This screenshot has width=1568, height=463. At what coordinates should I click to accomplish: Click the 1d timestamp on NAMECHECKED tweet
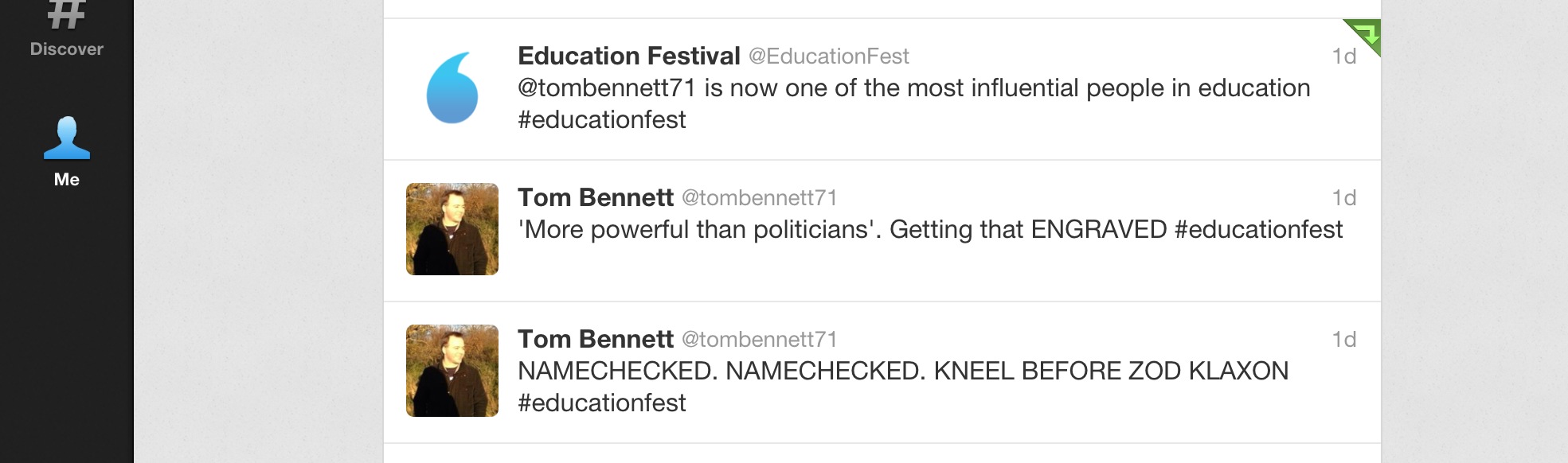coord(1343,340)
